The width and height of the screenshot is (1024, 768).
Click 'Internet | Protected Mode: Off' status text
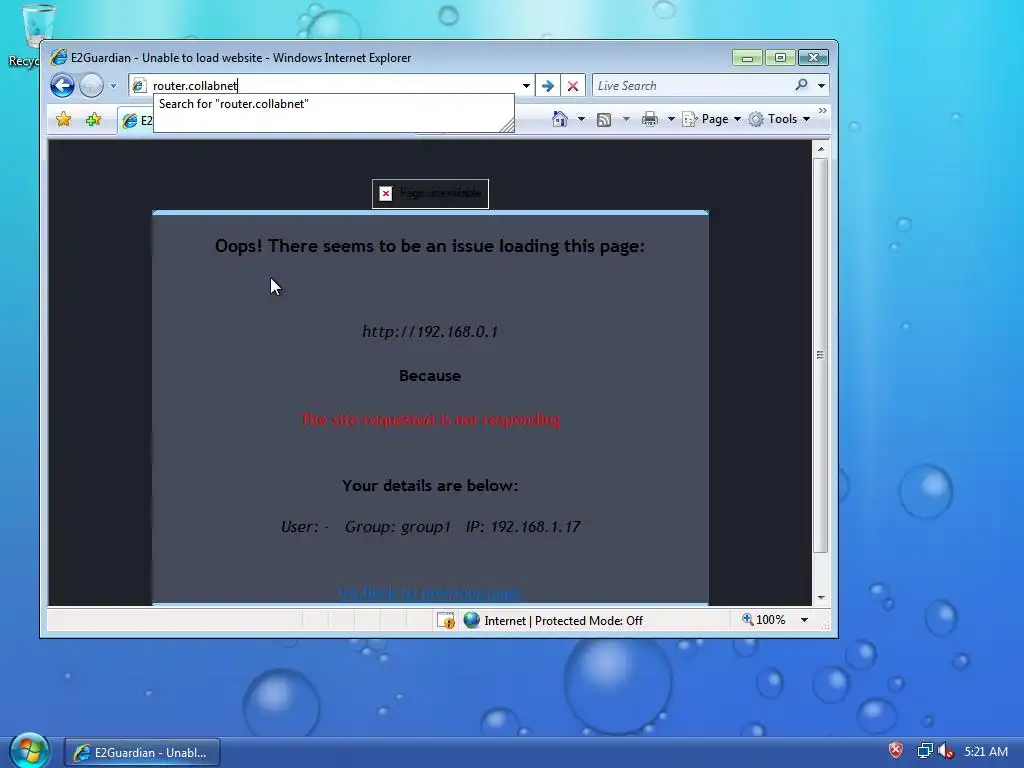[x=563, y=621]
